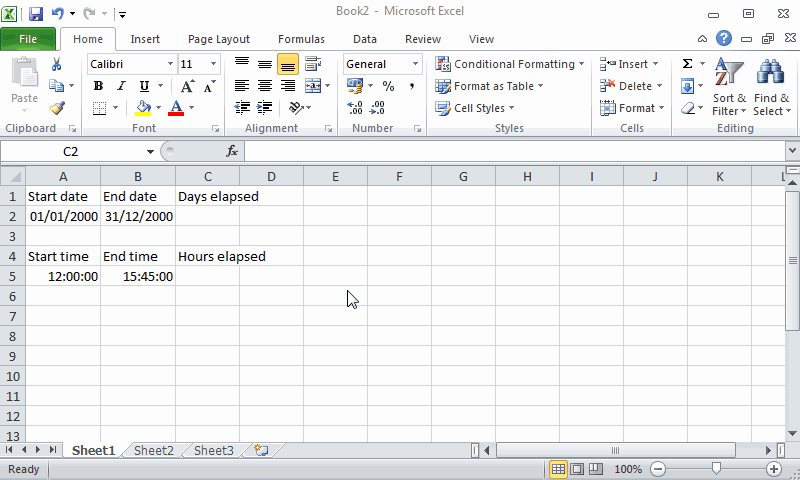Click the Increase Font Size icon
Screen dimensions: 800x480
click(187, 86)
